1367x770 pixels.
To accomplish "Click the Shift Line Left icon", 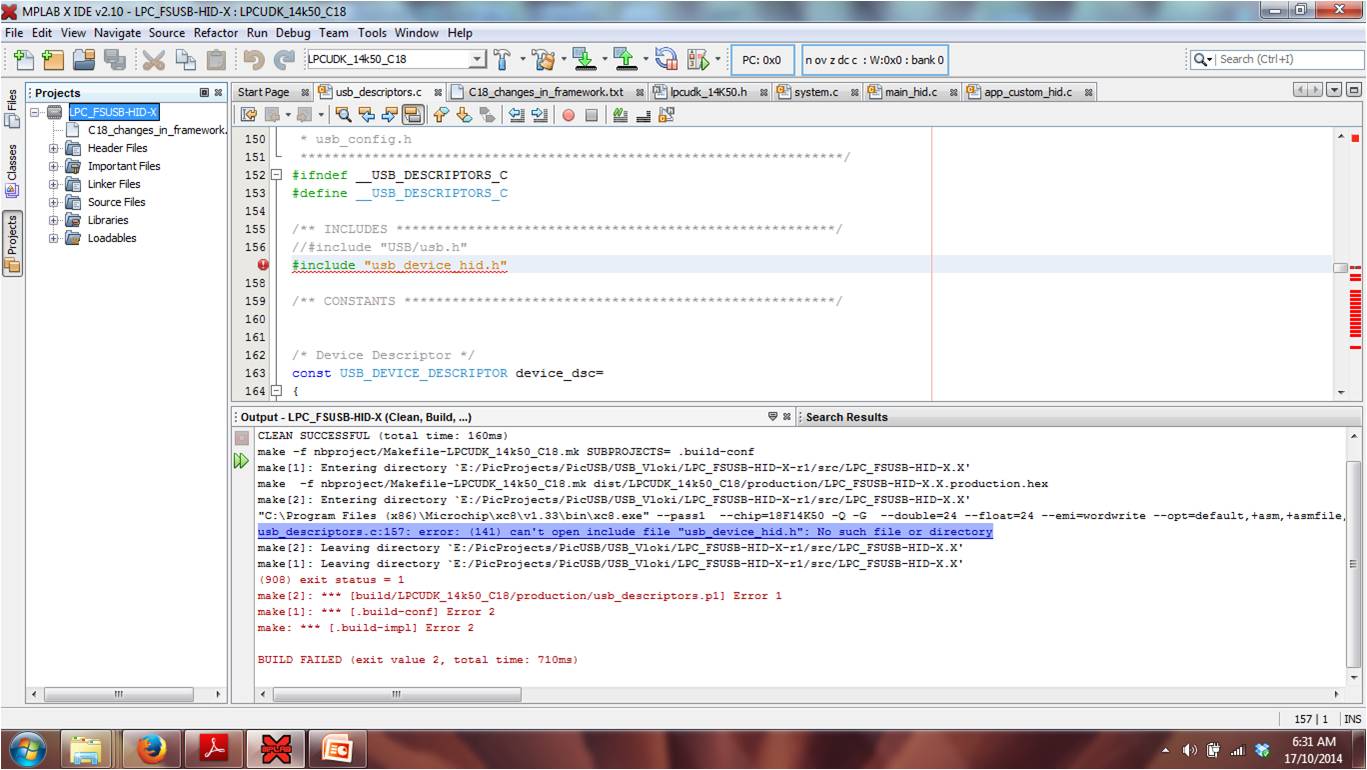I will (x=516, y=115).
